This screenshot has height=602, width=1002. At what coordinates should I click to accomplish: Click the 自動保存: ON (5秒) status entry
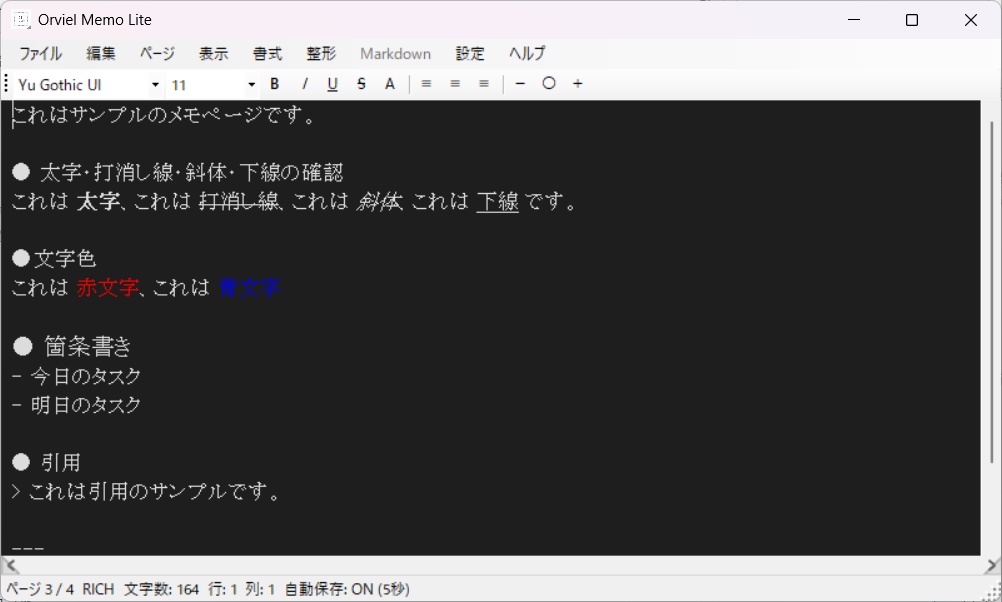click(347, 589)
